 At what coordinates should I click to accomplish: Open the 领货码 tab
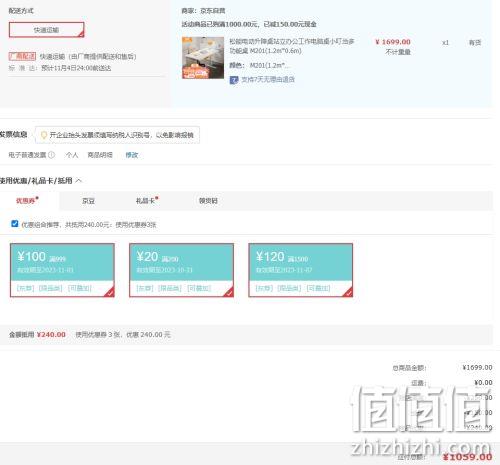pos(208,201)
